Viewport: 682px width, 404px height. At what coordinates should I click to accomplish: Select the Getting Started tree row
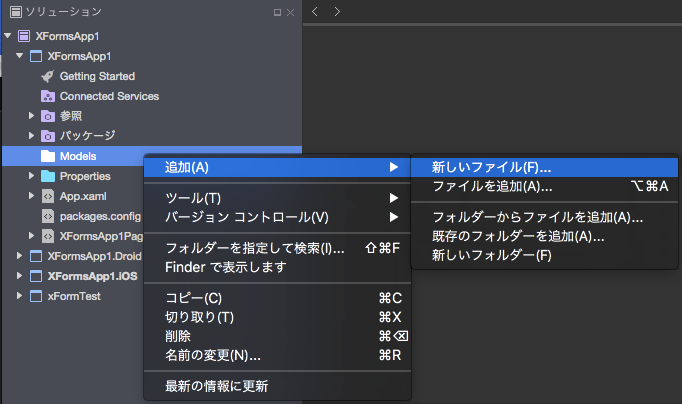tap(152, 76)
